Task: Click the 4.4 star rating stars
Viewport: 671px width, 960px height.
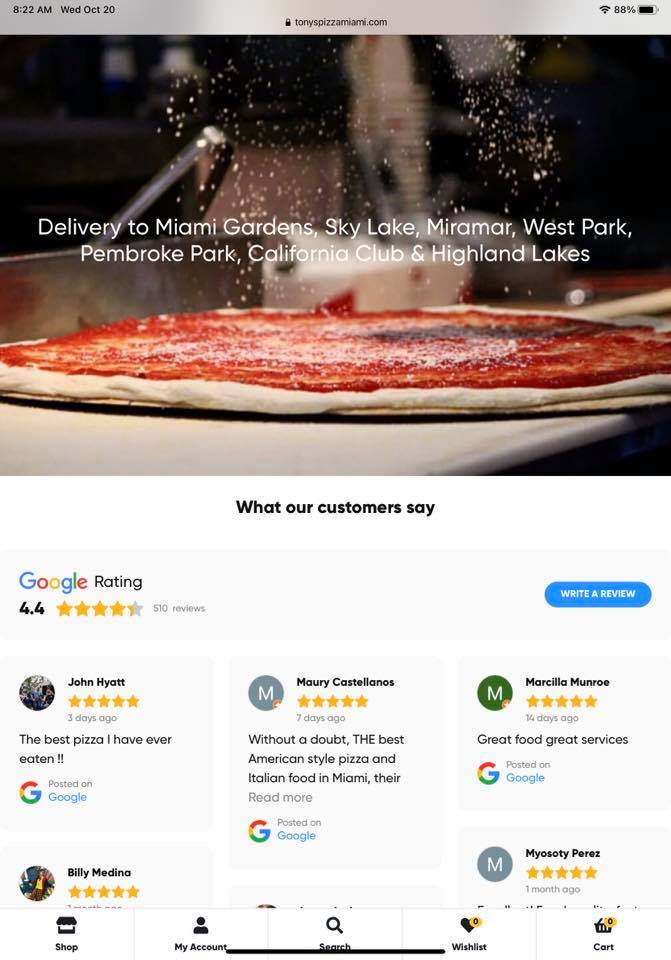Action: pos(99,609)
